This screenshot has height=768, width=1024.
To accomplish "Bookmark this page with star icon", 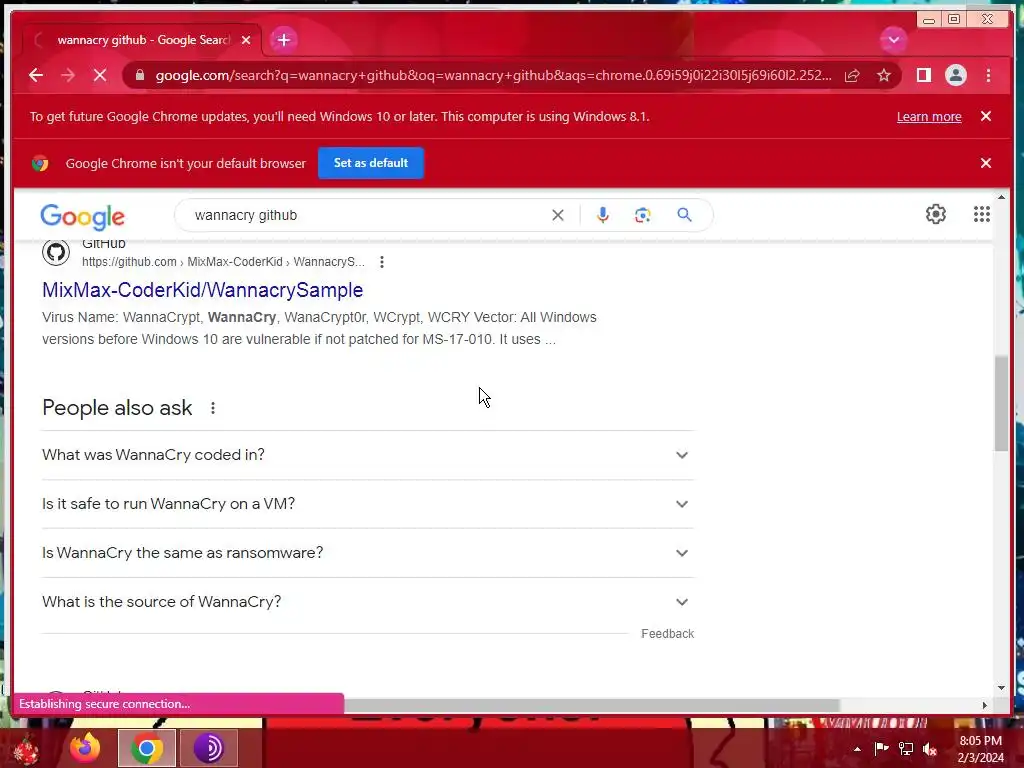I will tap(884, 75).
